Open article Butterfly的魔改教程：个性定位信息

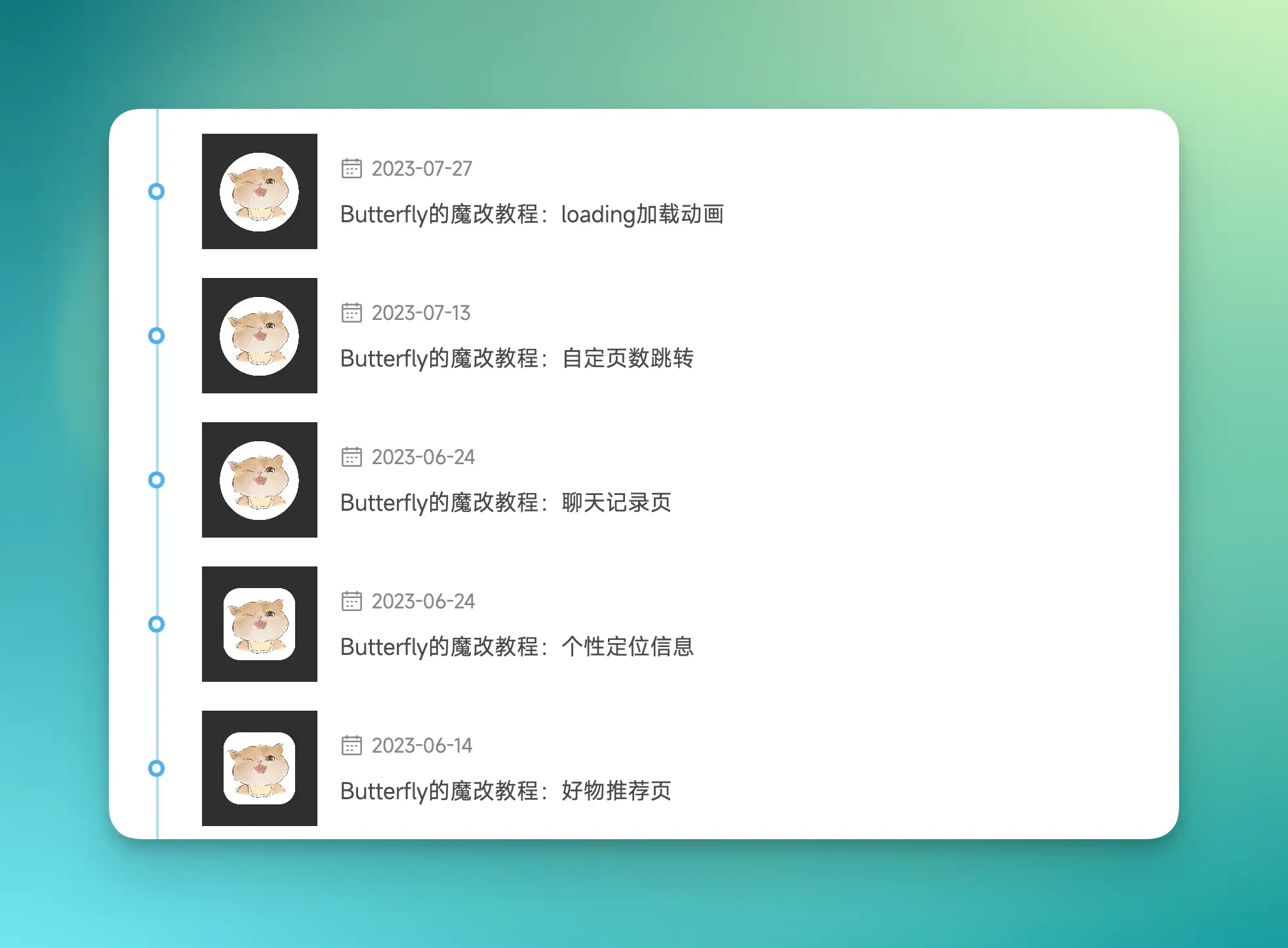[517, 647]
